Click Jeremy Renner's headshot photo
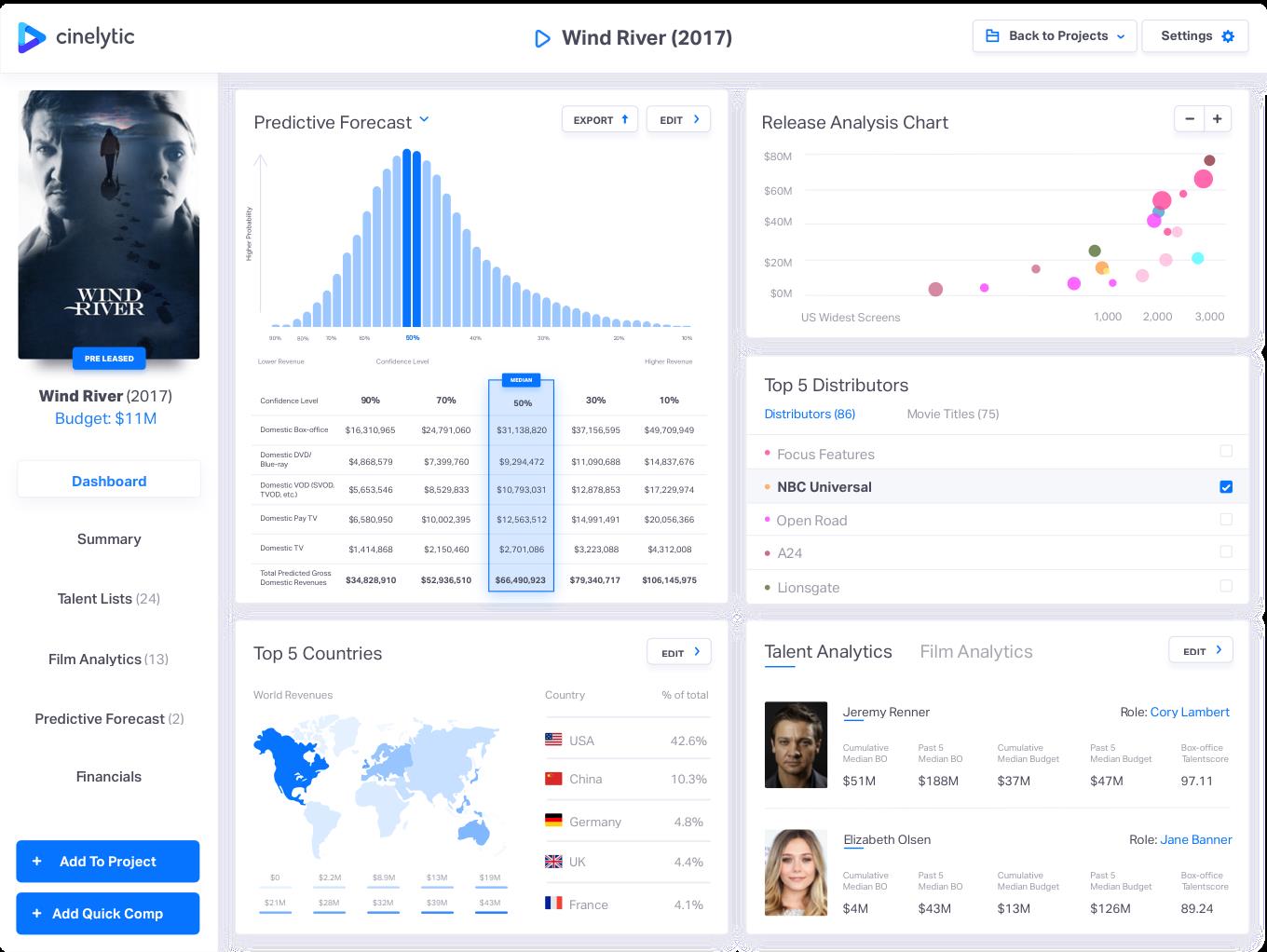 click(796, 745)
